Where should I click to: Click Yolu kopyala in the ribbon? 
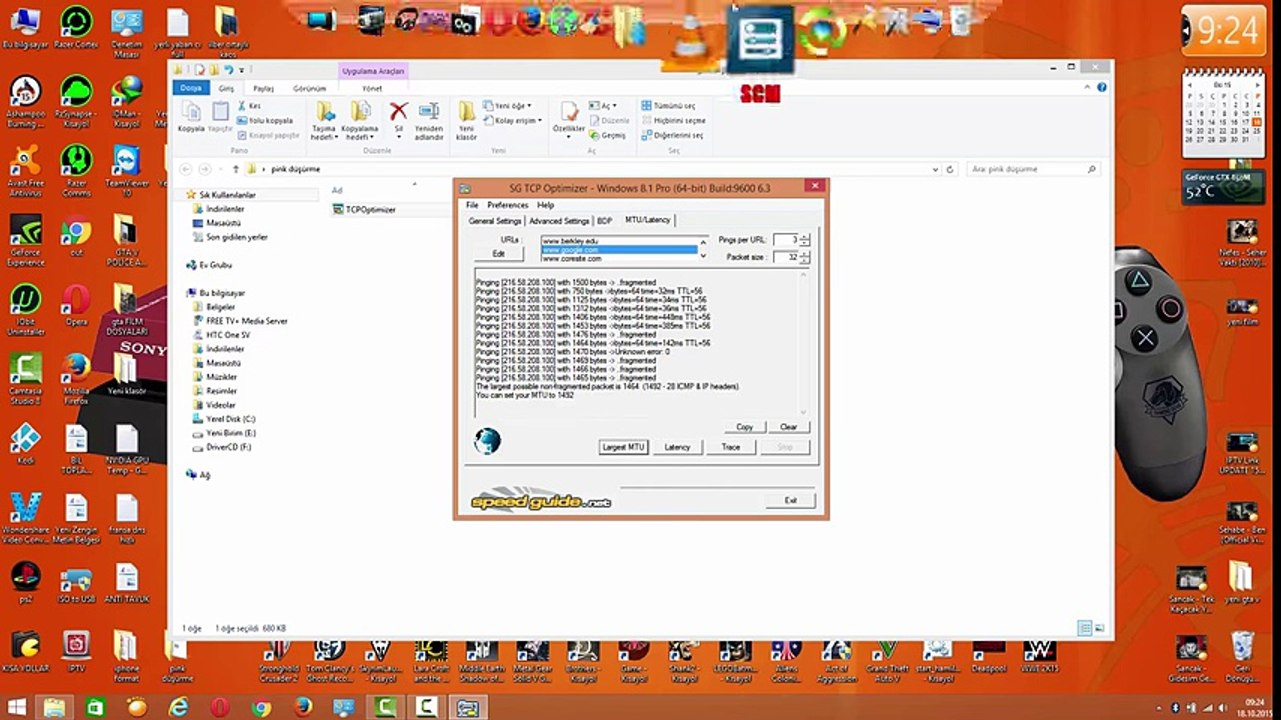(x=265, y=120)
